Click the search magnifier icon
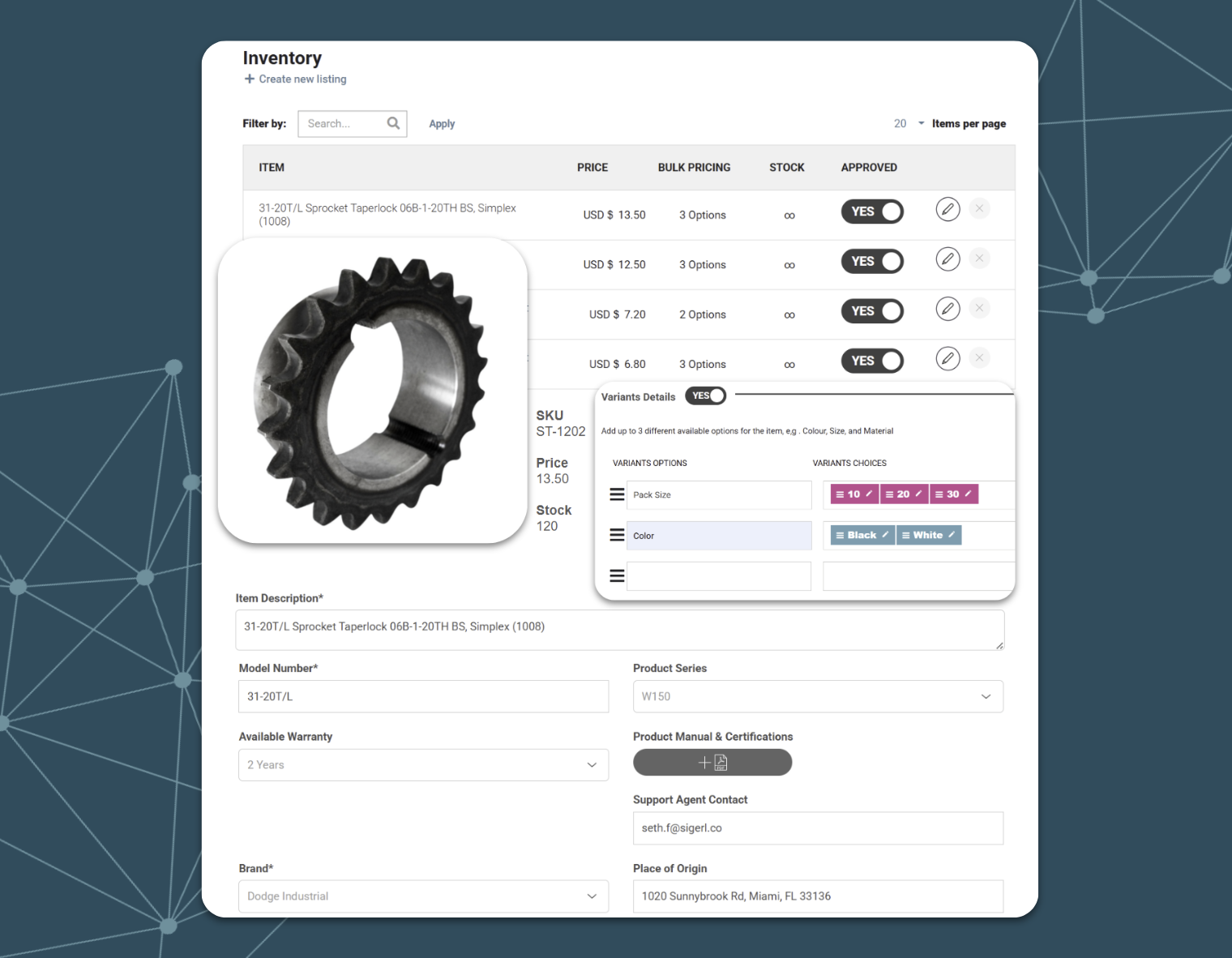1232x958 pixels. click(x=393, y=123)
